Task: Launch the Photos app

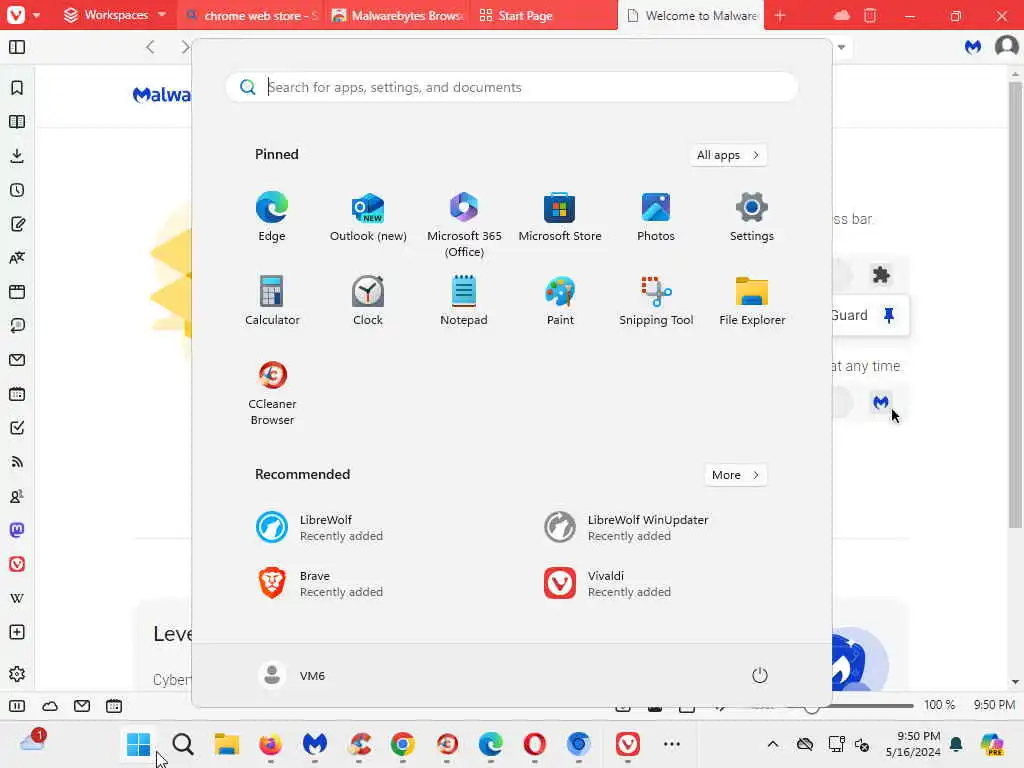Action: point(656,217)
